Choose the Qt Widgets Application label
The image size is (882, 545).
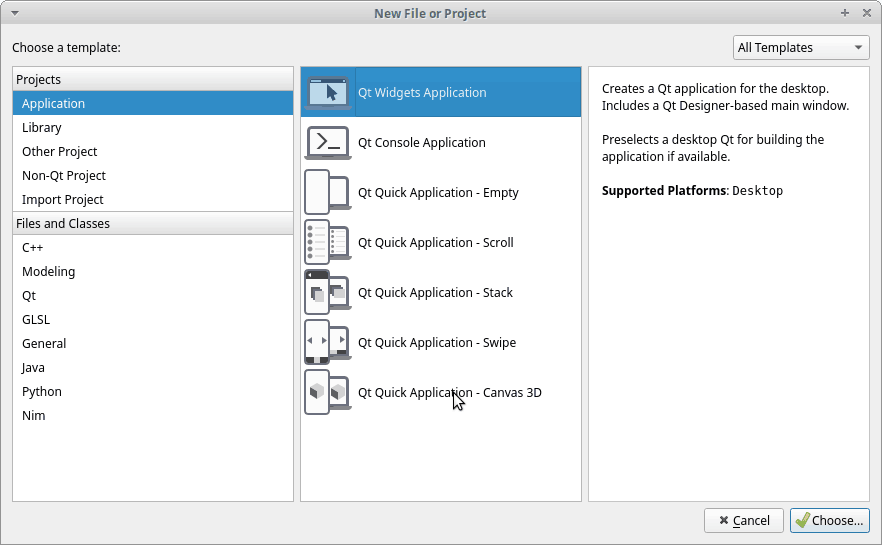click(422, 93)
